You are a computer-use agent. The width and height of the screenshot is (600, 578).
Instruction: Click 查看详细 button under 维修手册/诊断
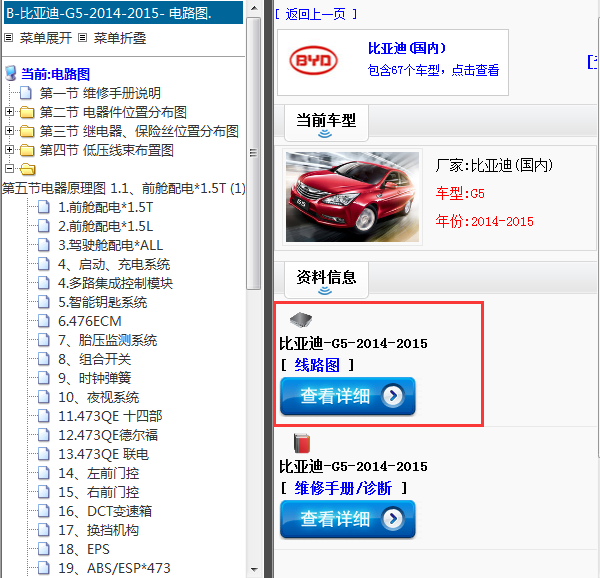pyautogui.click(x=347, y=519)
